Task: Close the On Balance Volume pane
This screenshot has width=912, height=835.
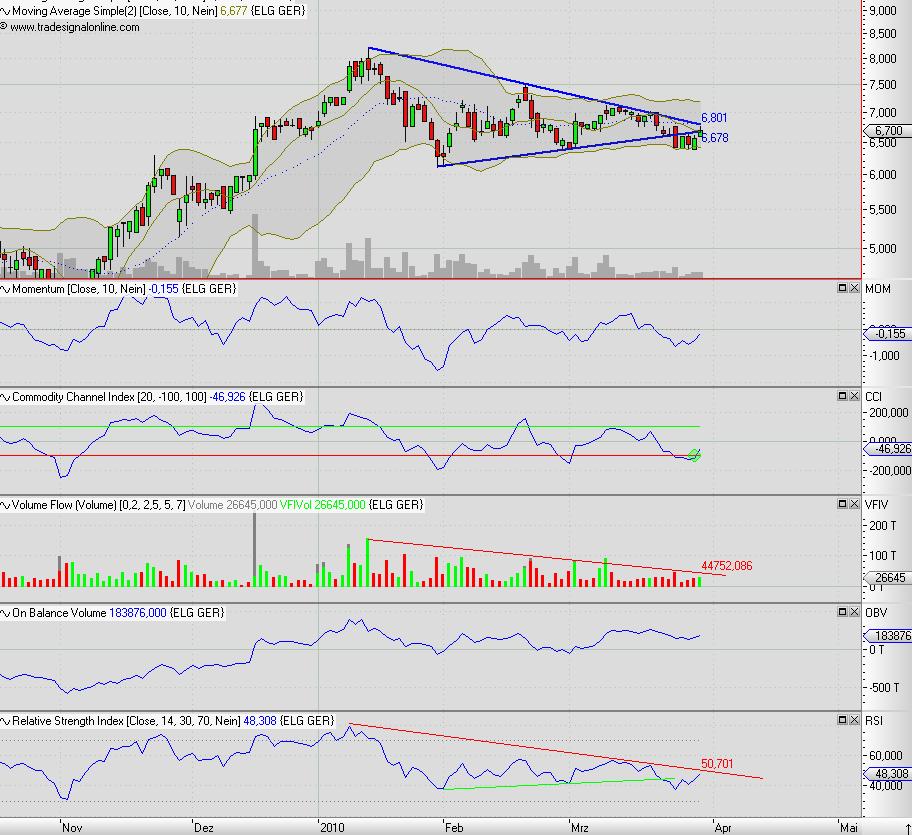Action: [x=854, y=612]
